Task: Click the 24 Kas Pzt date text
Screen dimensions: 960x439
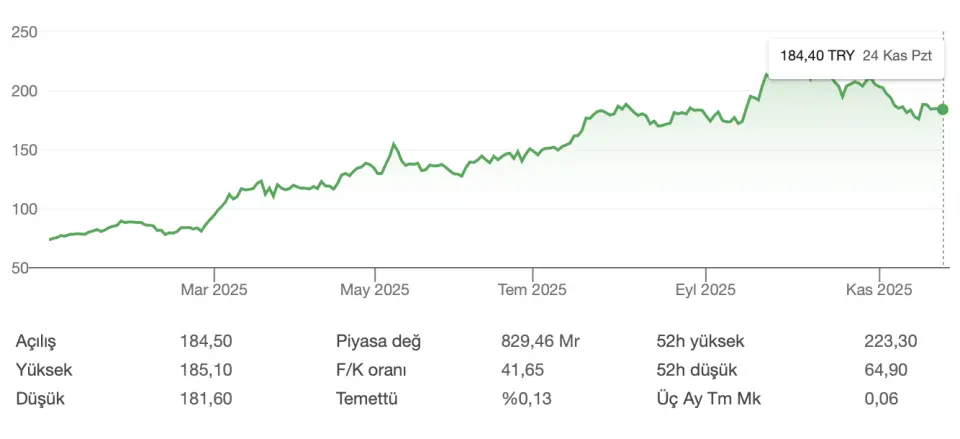Action: [x=896, y=56]
